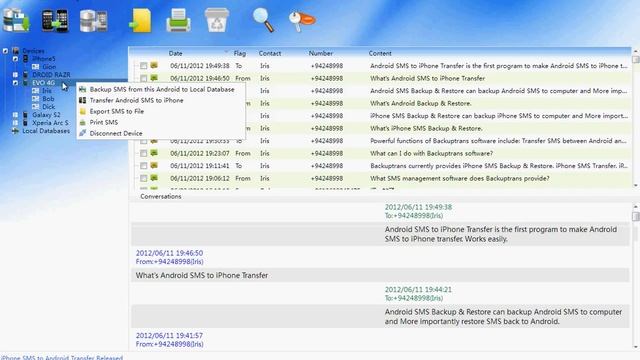
Task: Click the conversation pane scrollbar thumb
Action: point(636,216)
